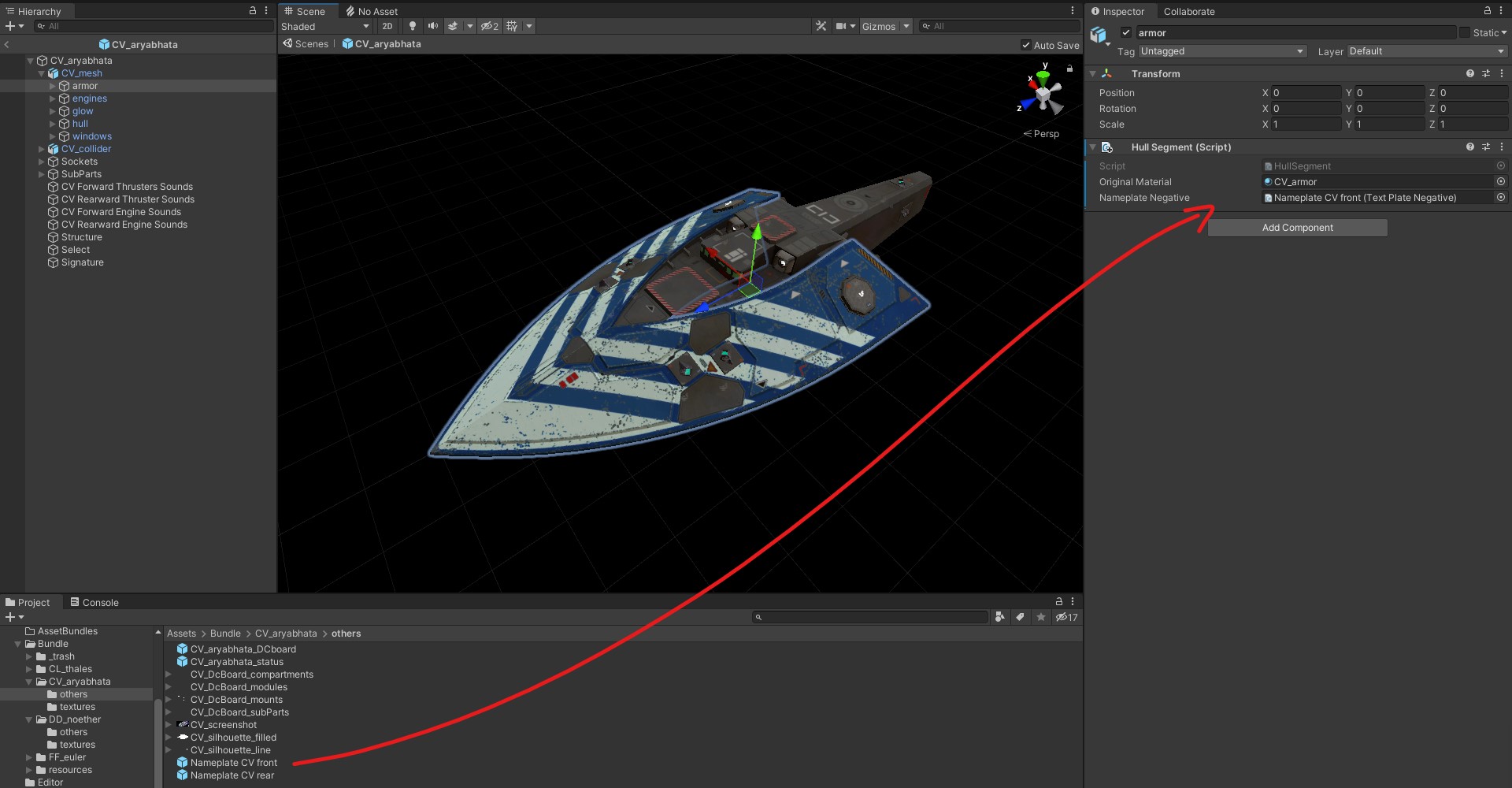This screenshot has width=1512, height=788.
Task: Filter project search by favorites star icon
Action: [1041, 617]
